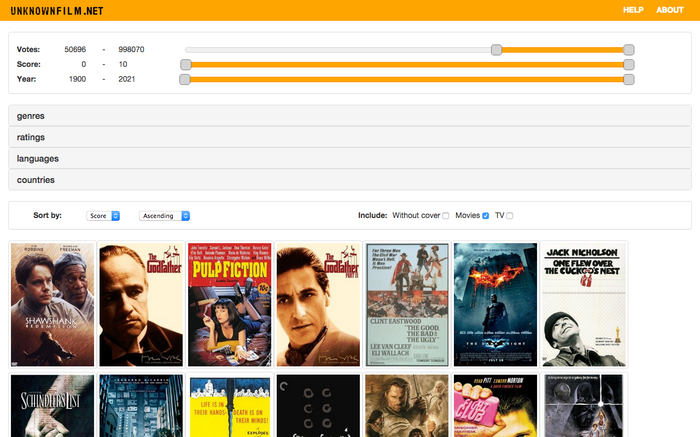Open The Godfather Part II poster
The image size is (700, 437).
click(x=318, y=304)
